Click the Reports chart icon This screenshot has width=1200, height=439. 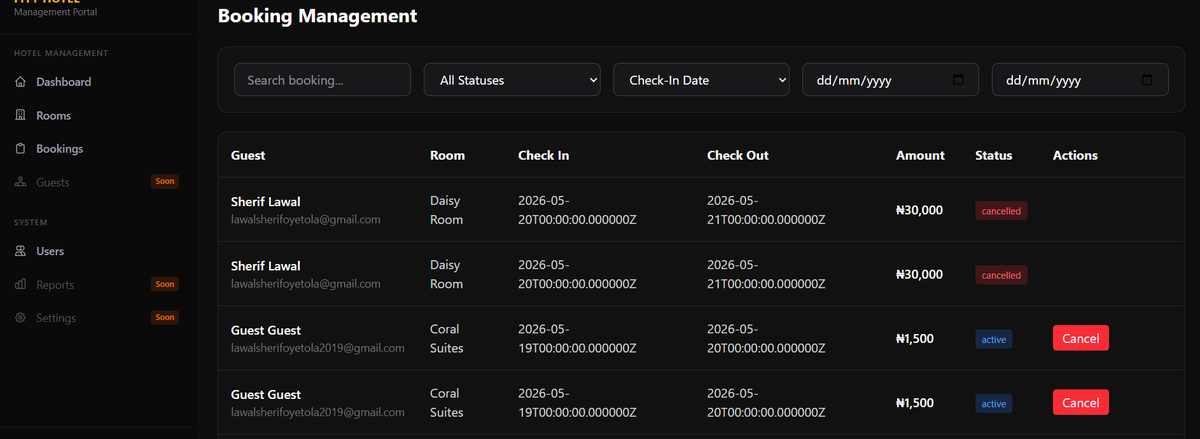pyautogui.click(x=21, y=285)
